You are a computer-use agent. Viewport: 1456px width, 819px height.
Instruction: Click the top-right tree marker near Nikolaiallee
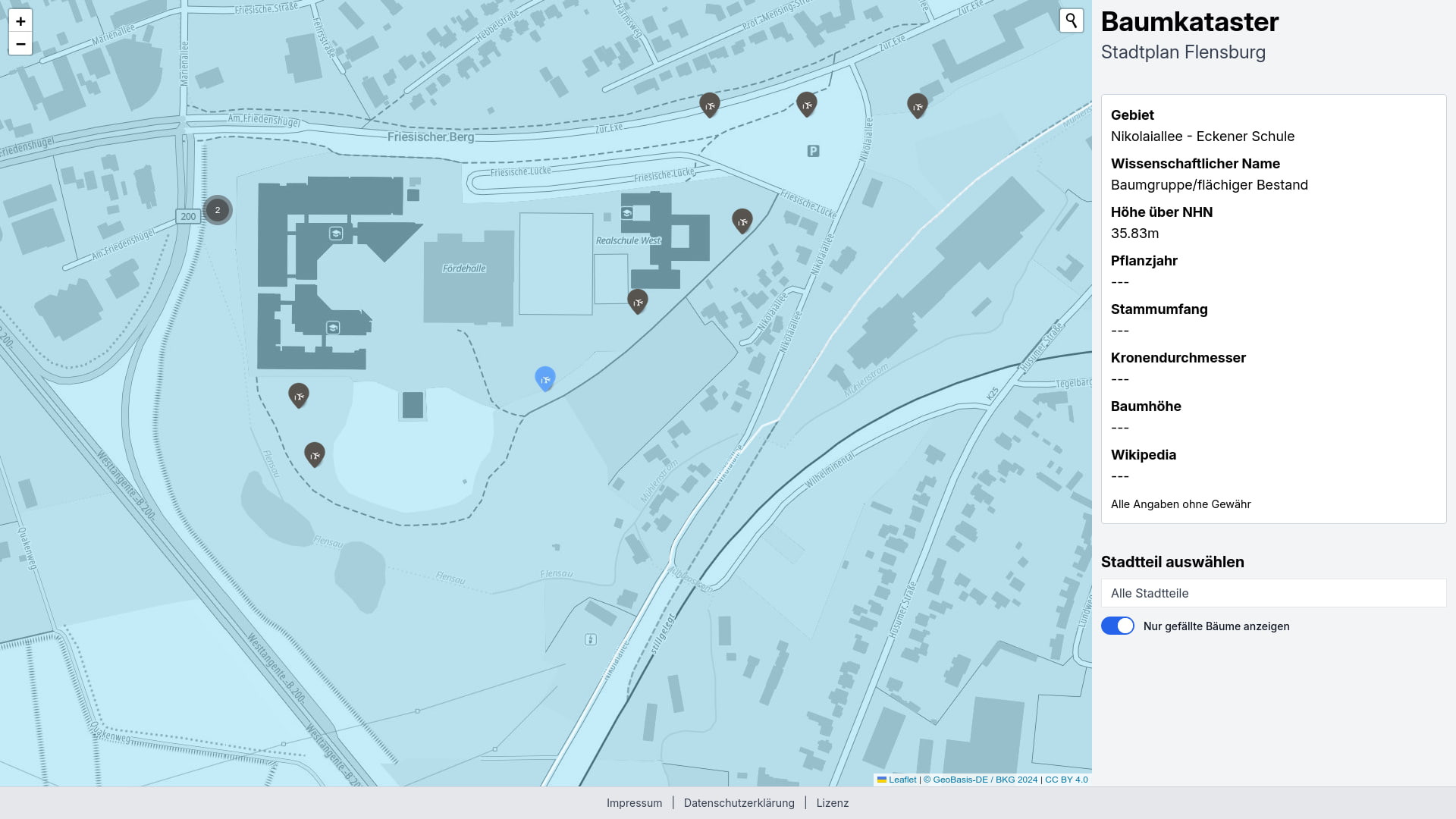tap(917, 105)
